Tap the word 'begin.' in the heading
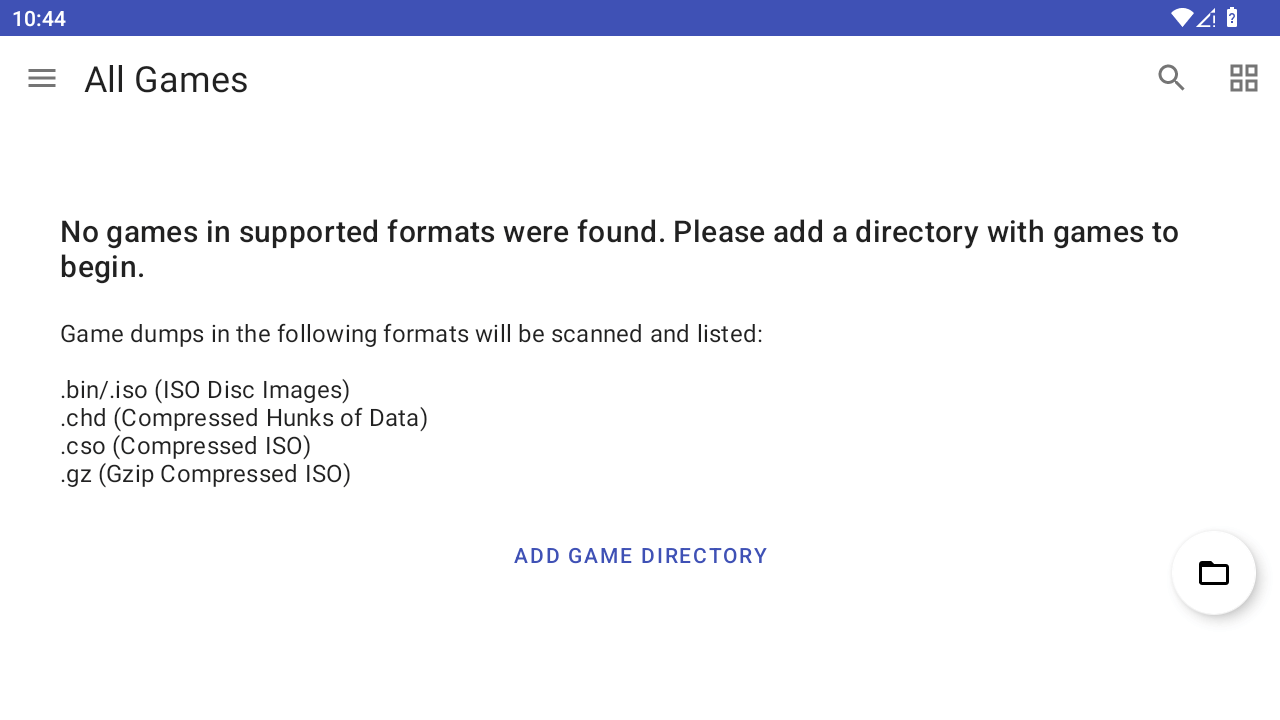This screenshot has height=720, width=1280. click(x=102, y=267)
